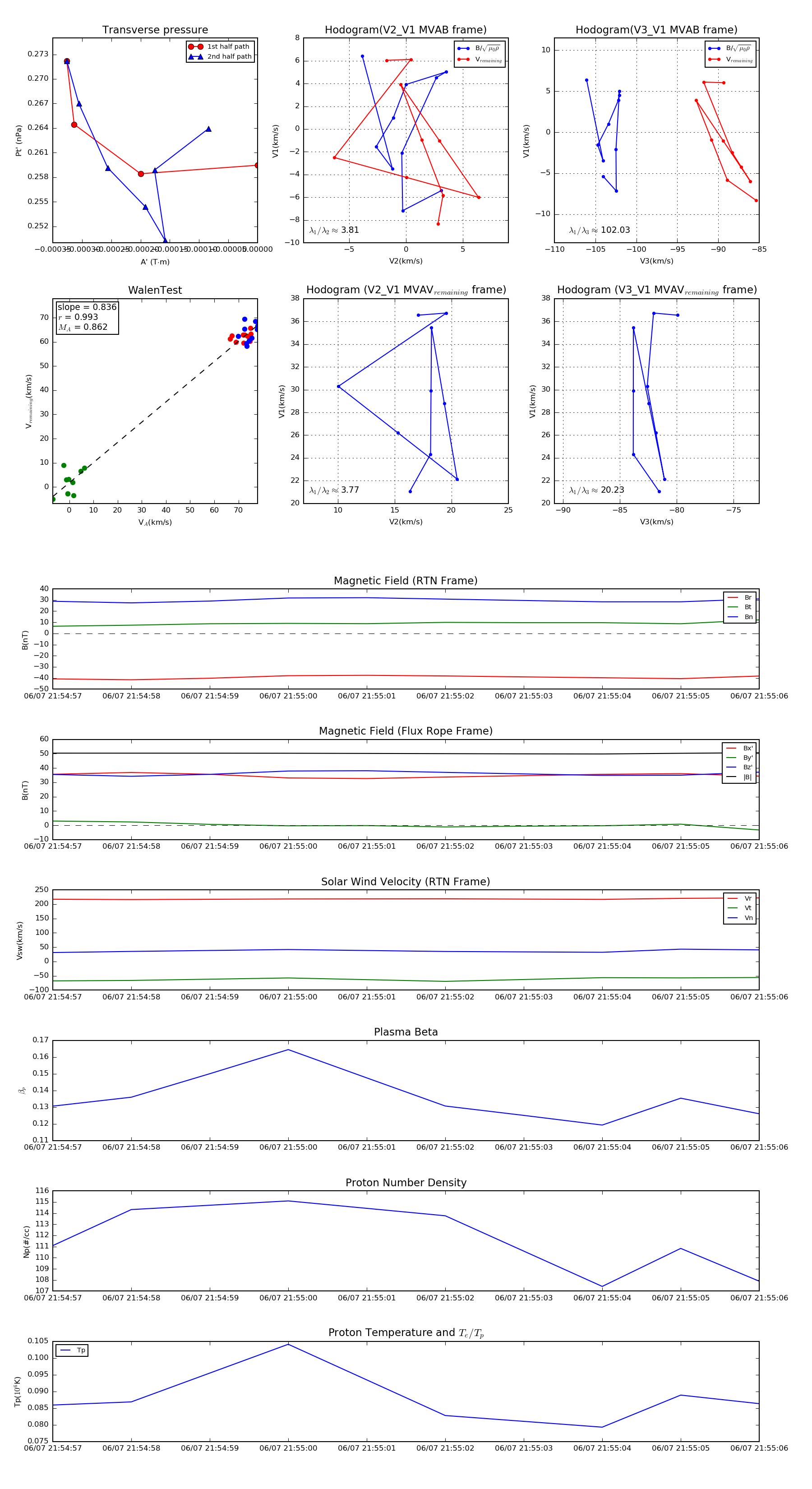Click the 'Transverse pressure' plot title
Viewport: 812px width, 1489px height.
coord(155,30)
